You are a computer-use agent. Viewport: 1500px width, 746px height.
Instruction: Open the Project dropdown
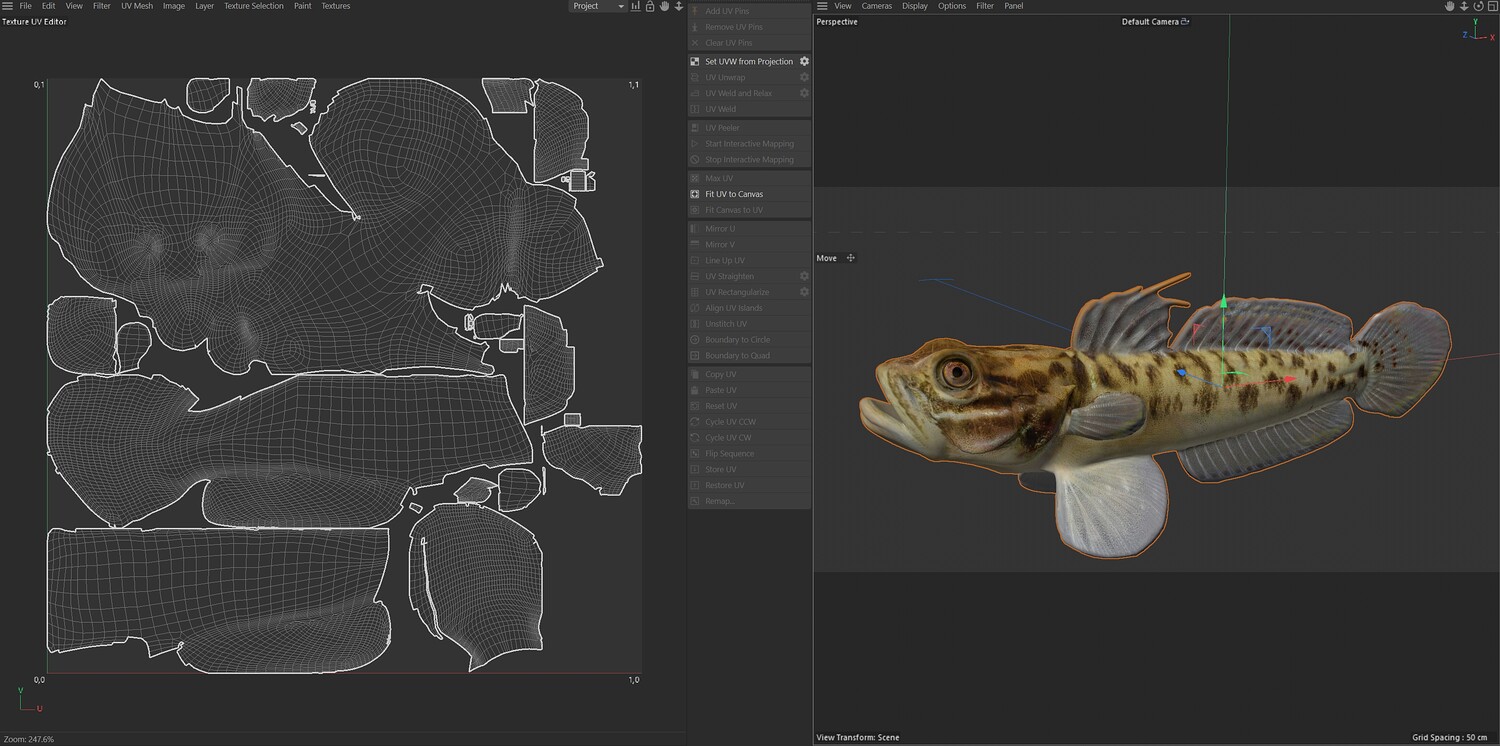[x=597, y=6]
